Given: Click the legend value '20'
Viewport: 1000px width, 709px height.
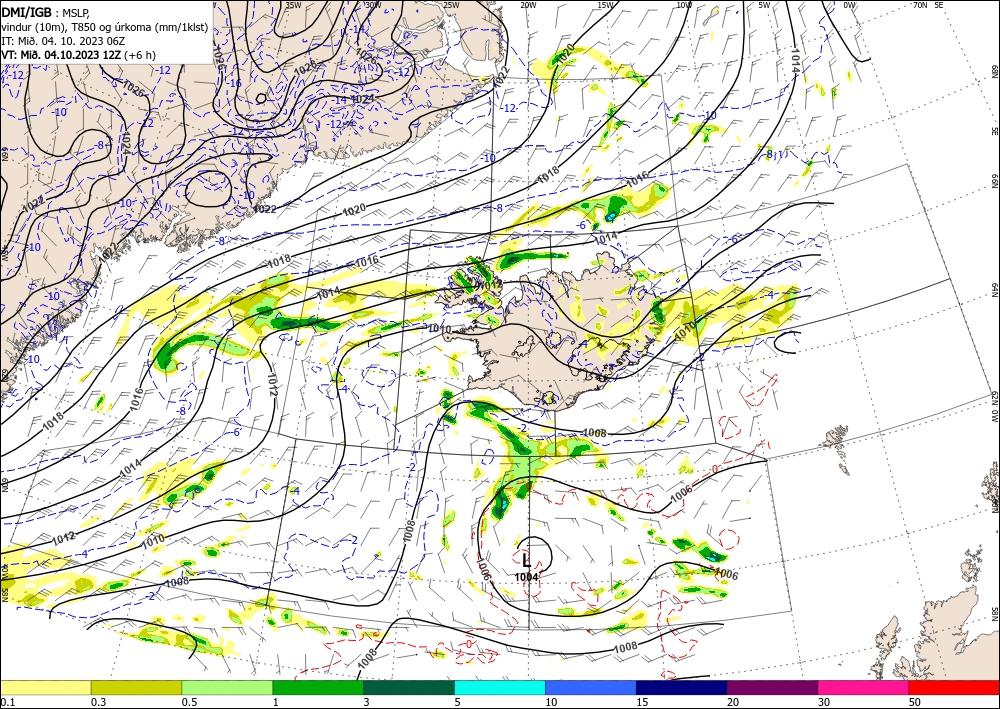Looking at the screenshot, I should point(733,702).
